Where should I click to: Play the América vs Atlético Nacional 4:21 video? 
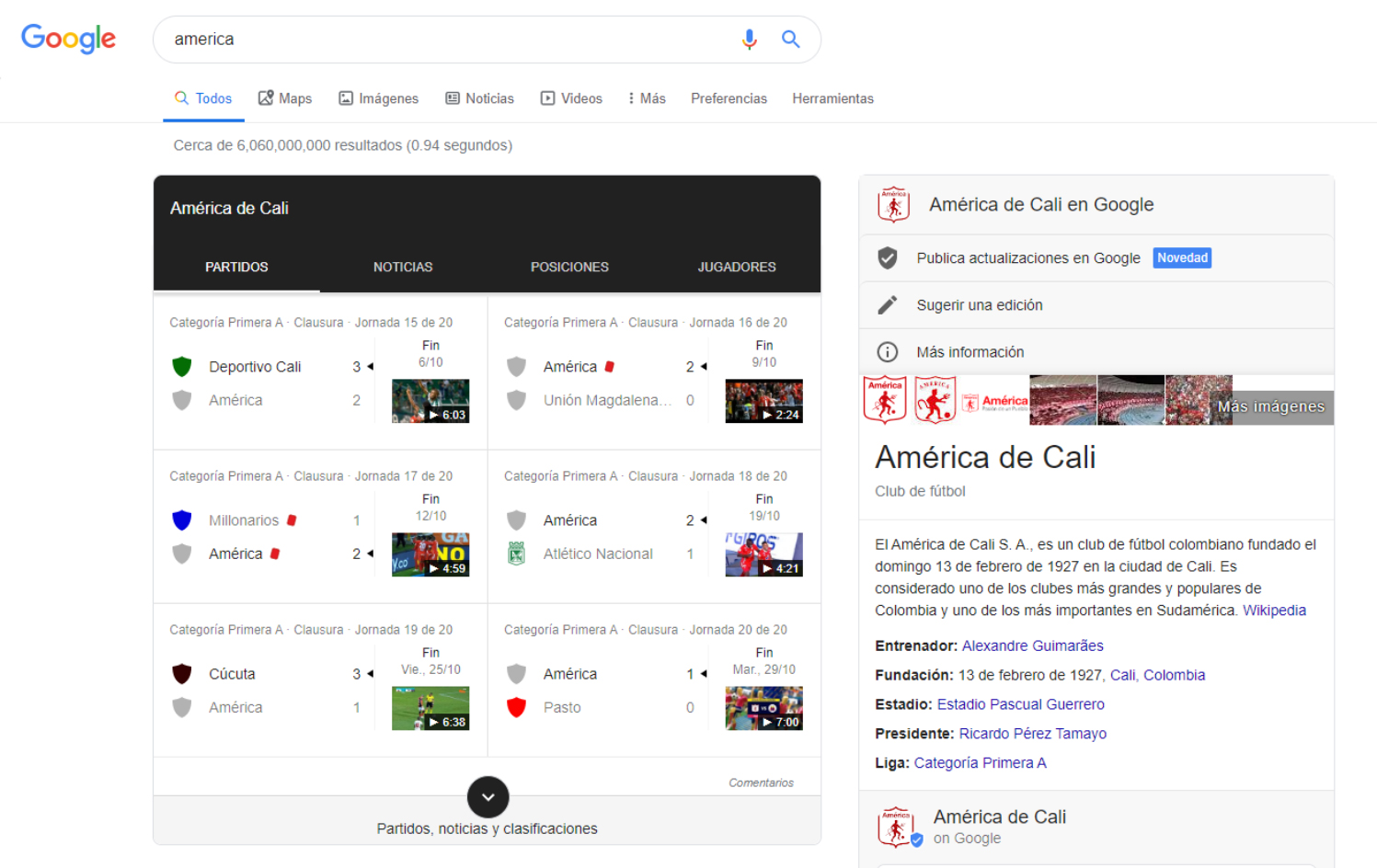763,554
